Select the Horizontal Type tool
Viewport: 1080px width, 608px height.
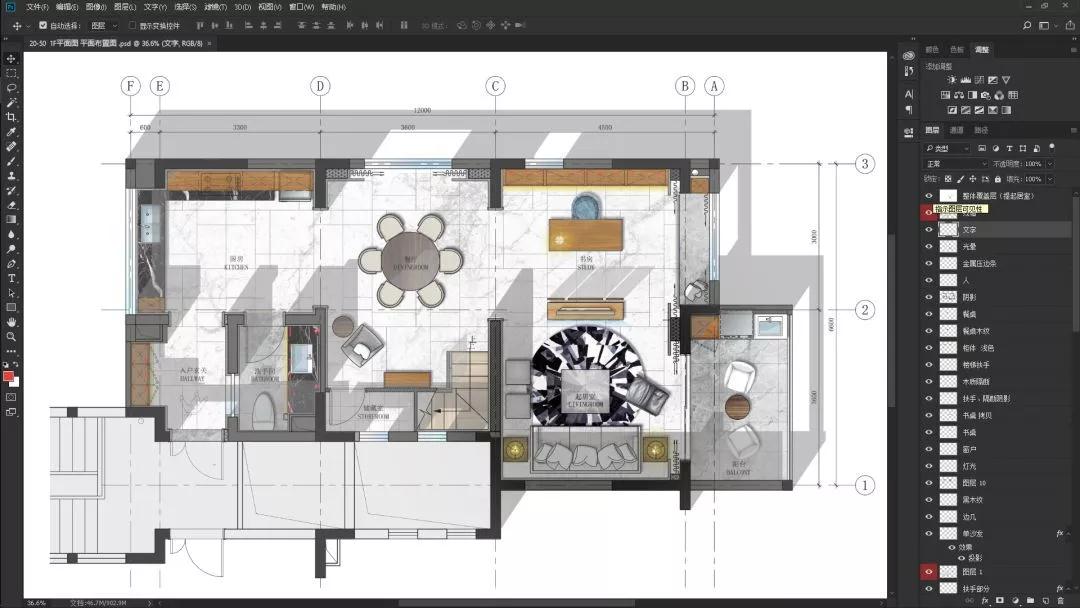coord(12,278)
